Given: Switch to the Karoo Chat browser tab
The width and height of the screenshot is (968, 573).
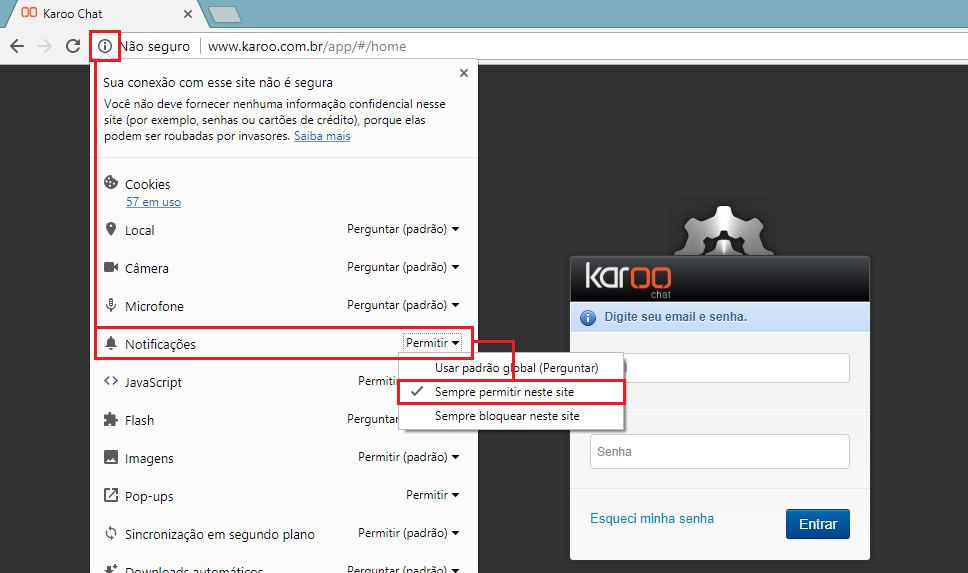Looking at the screenshot, I should tap(105, 14).
